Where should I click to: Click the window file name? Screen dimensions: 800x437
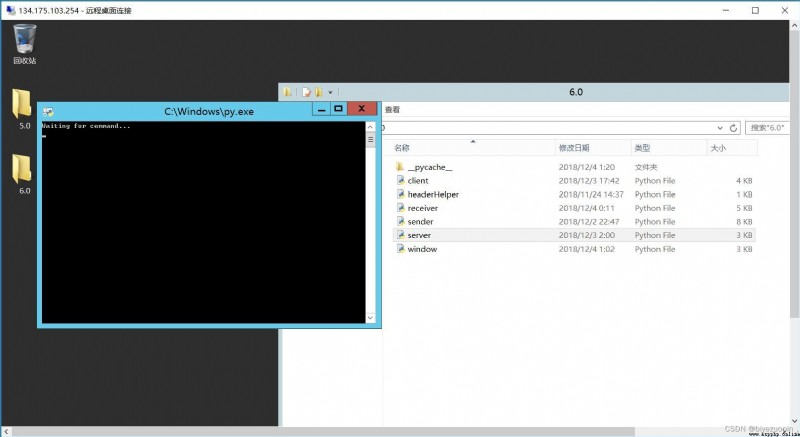(x=422, y=249)
